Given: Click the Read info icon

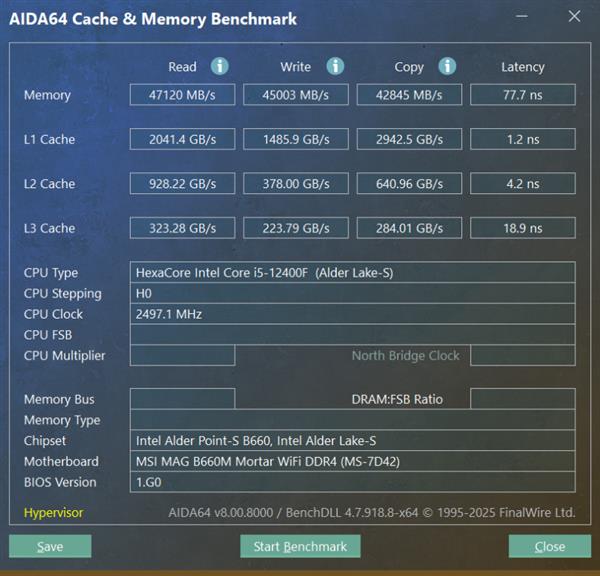Looking at the screenshot, I should point(220,66).
